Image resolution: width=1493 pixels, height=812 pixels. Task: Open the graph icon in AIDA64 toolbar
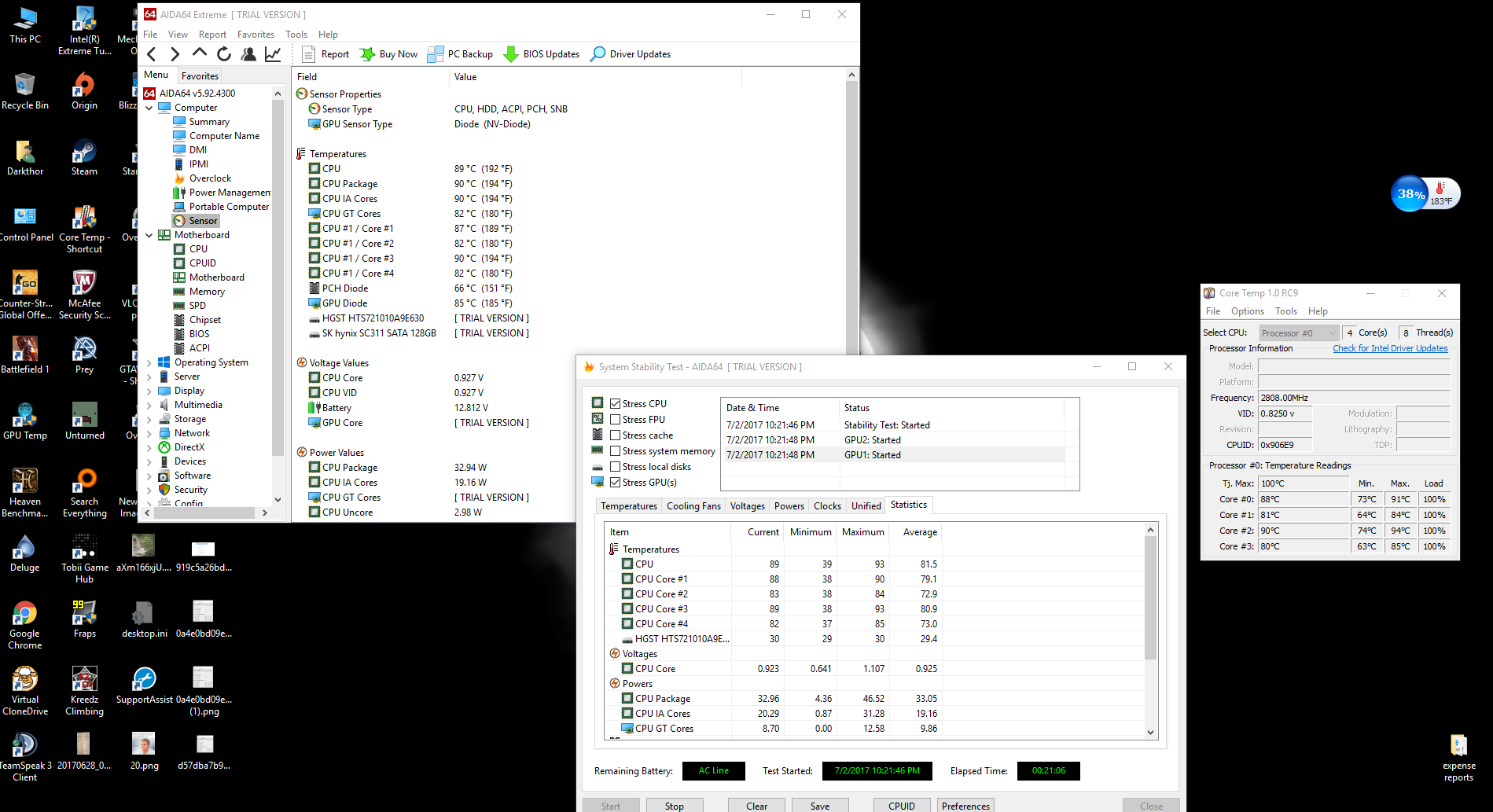273,54
